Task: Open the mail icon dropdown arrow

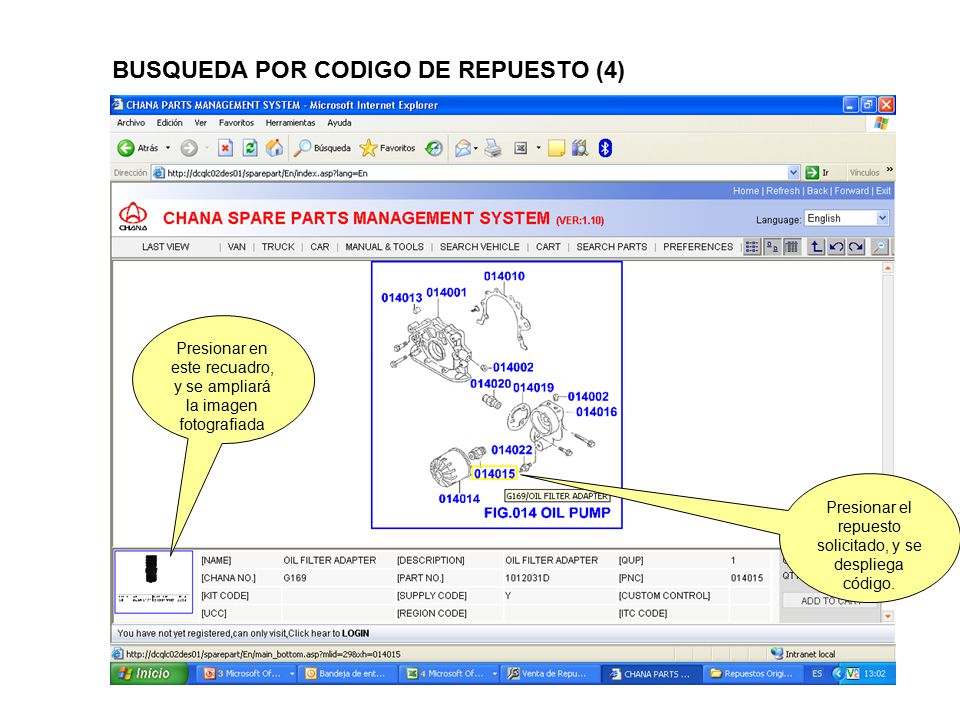Action: point(476,148)
